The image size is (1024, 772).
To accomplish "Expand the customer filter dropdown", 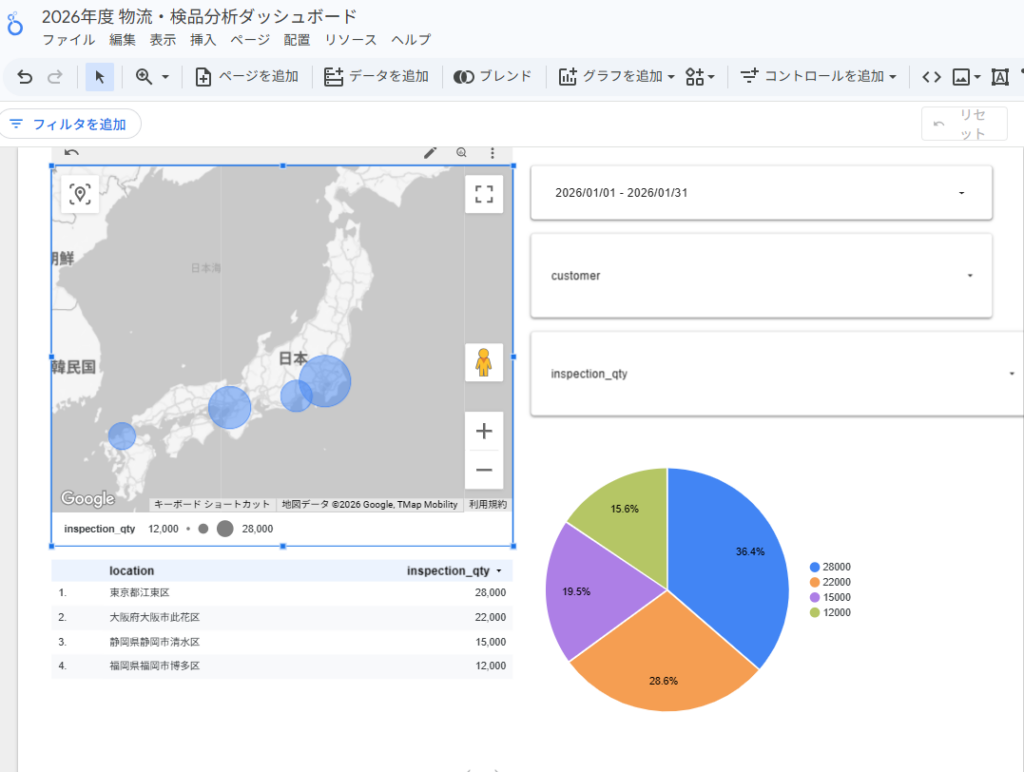I will (761, 276).
